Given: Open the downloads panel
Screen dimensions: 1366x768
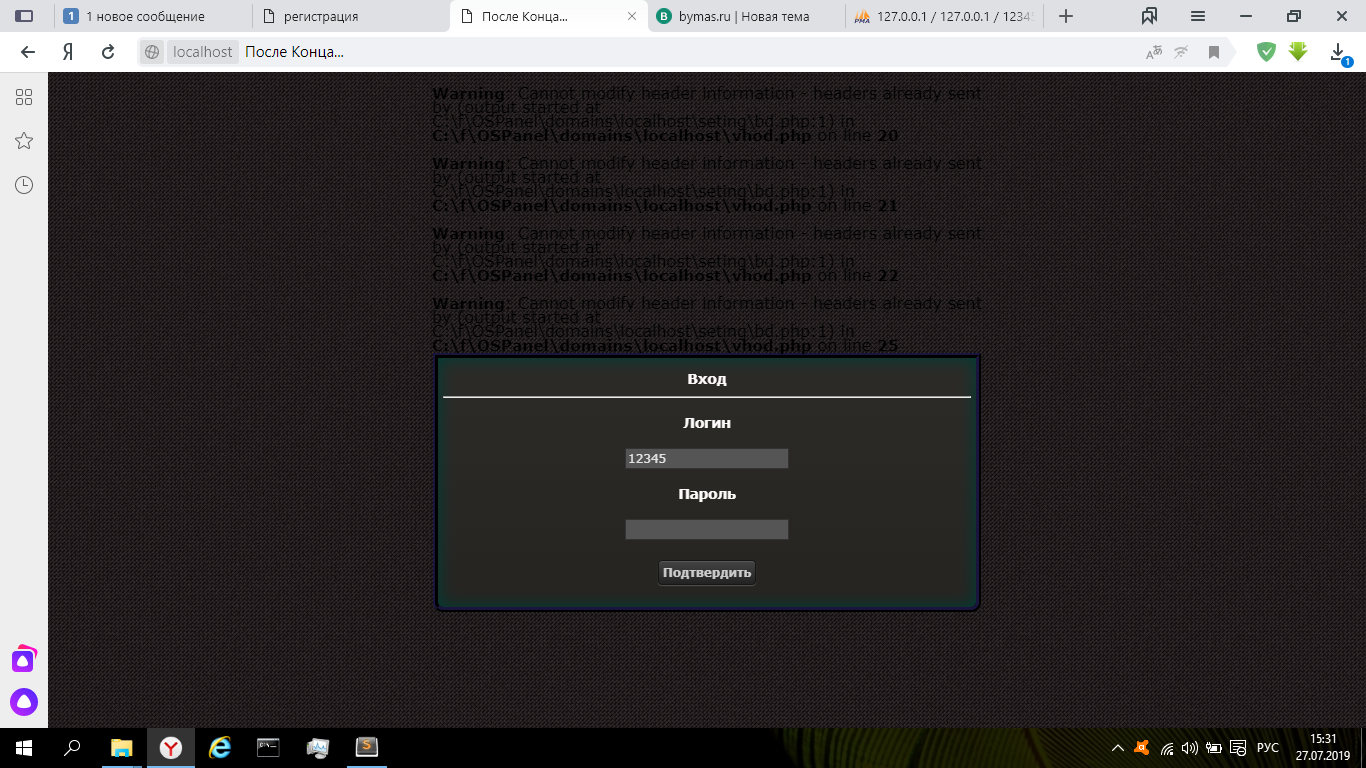Looking at the screenshot, I should pyautogui.click(x=1338, y=52).
